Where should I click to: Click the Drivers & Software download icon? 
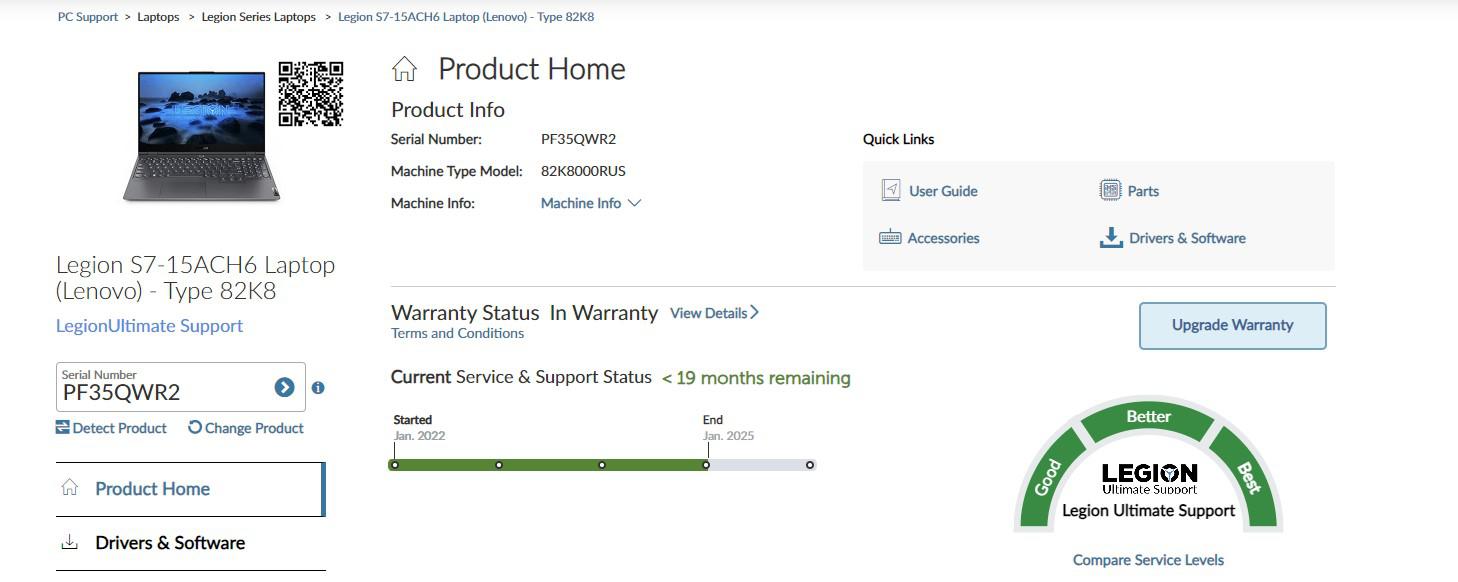(1110, 238)
